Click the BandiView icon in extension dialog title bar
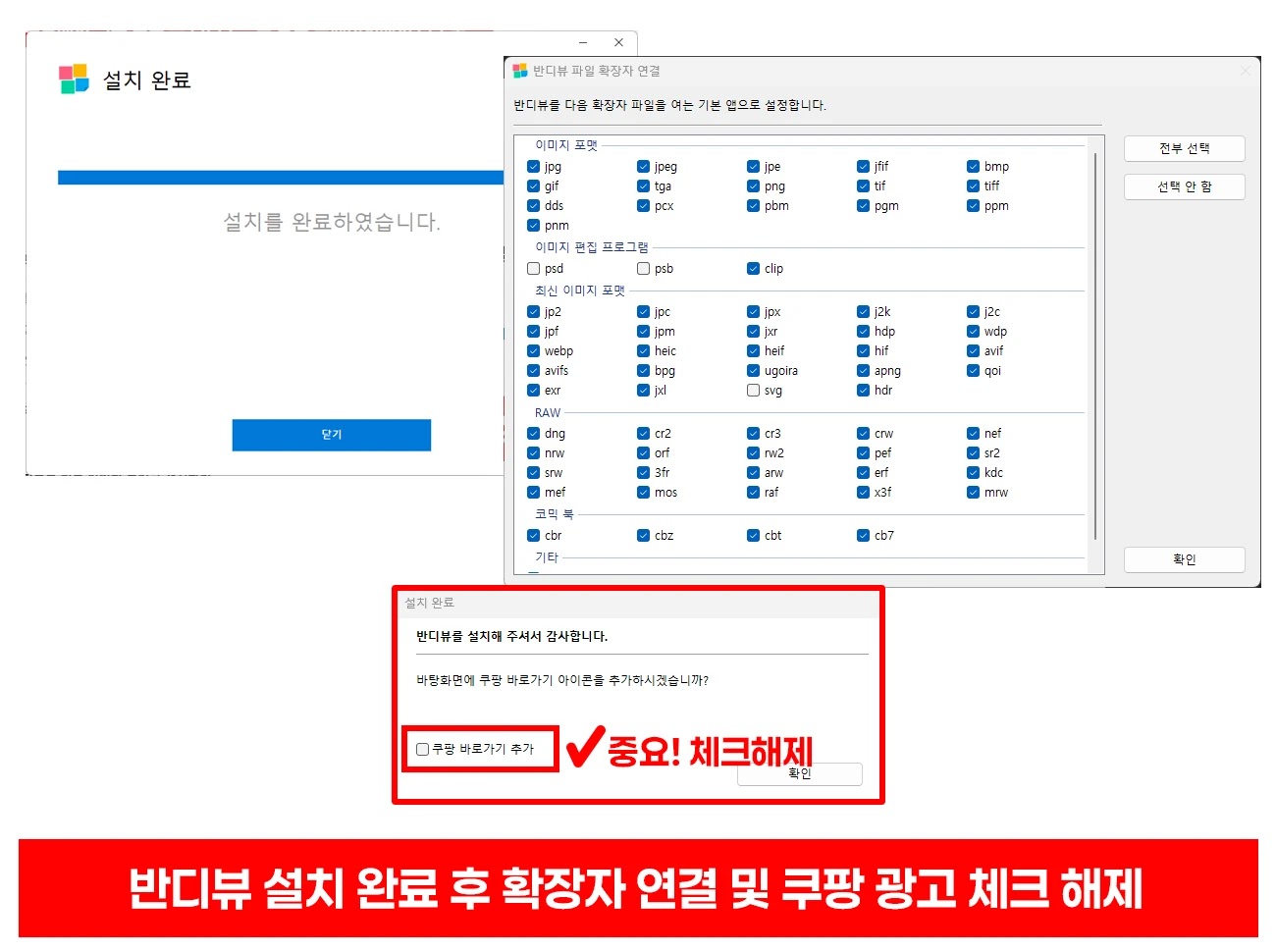The image size is (1276, 952). (520, 71)
